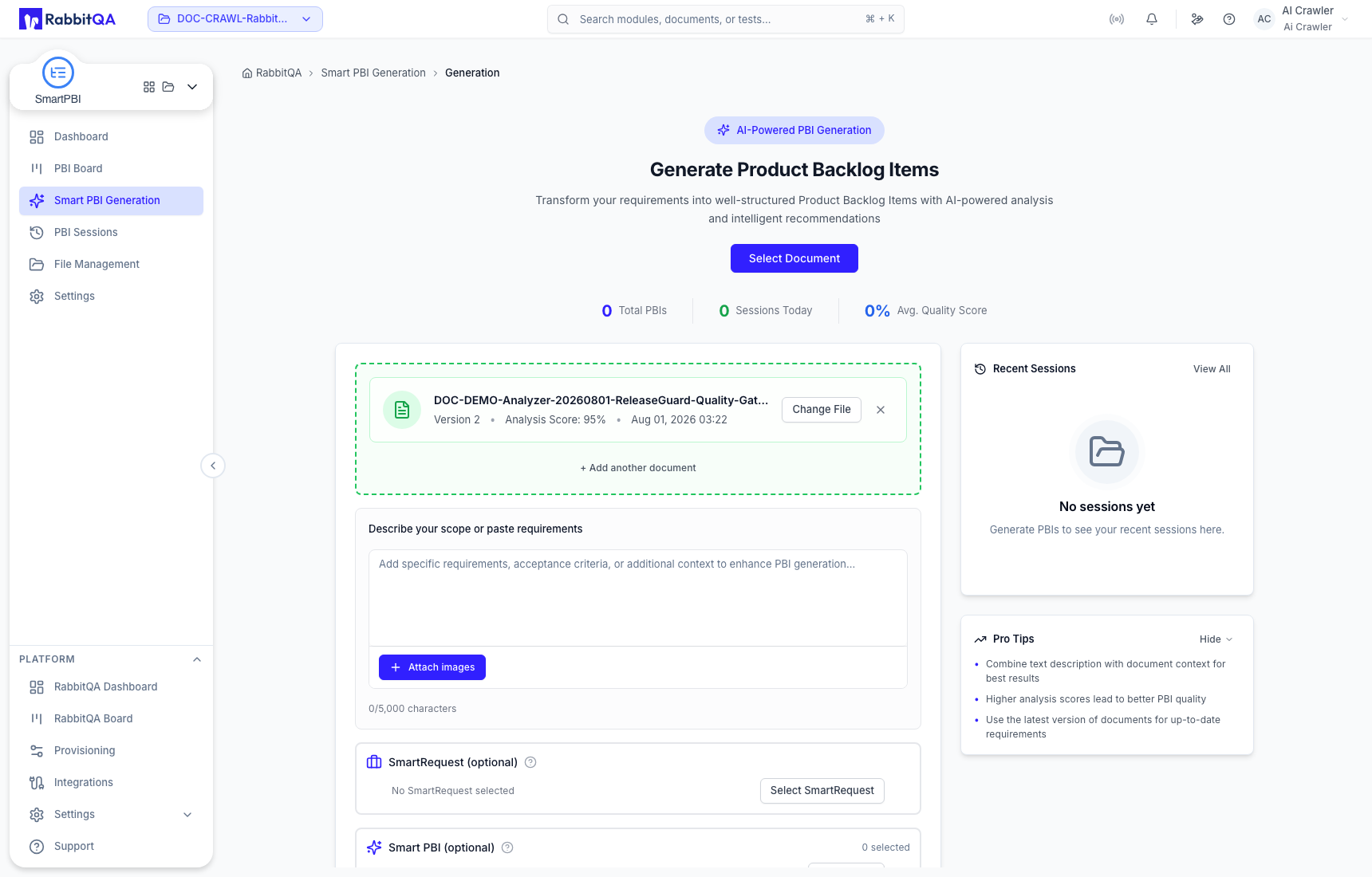The image size is (1372, 877).
Task: Click the Select Document button
Action: coord(794,258)
